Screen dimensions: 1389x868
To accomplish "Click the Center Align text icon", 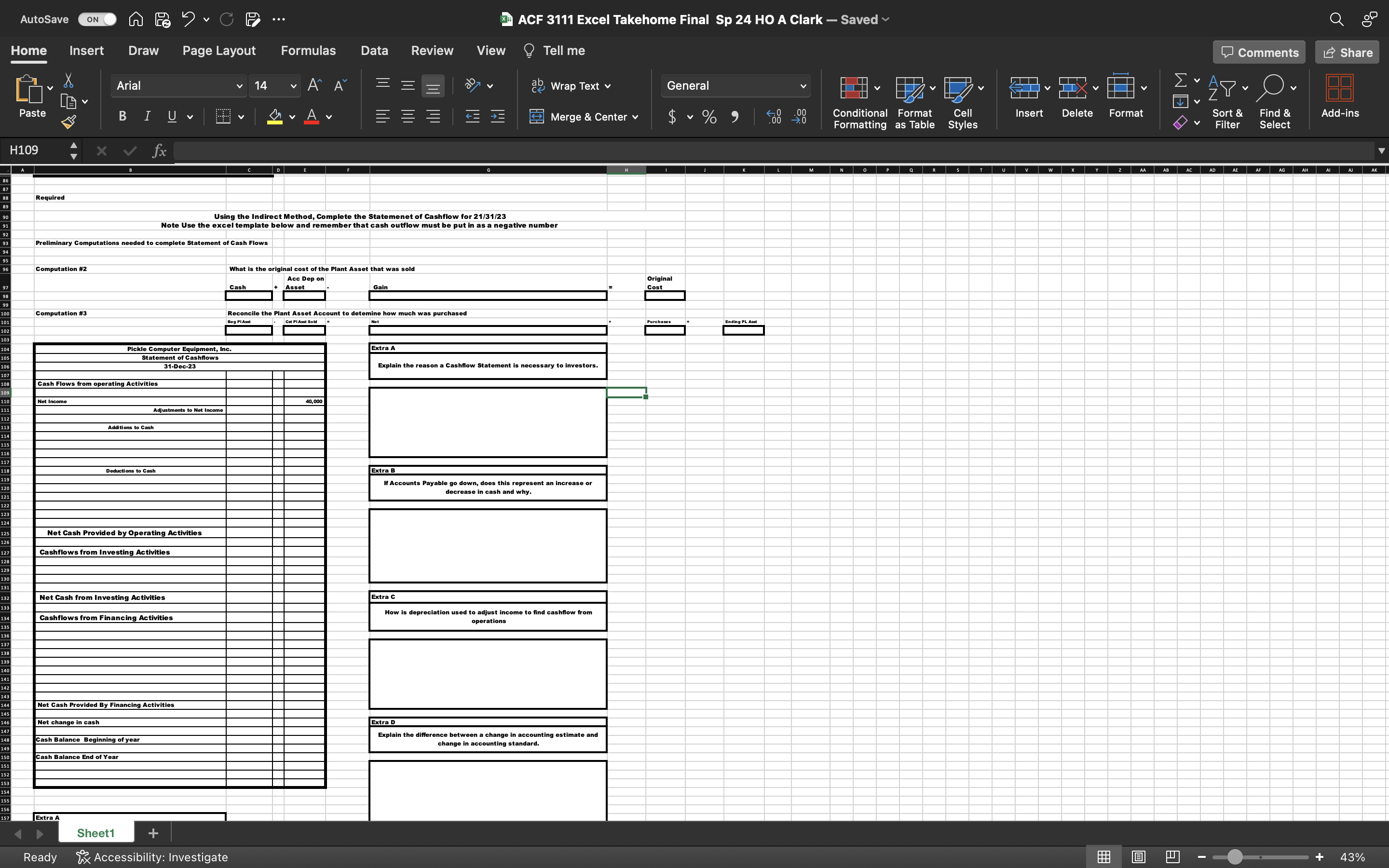I will point(408,117).
